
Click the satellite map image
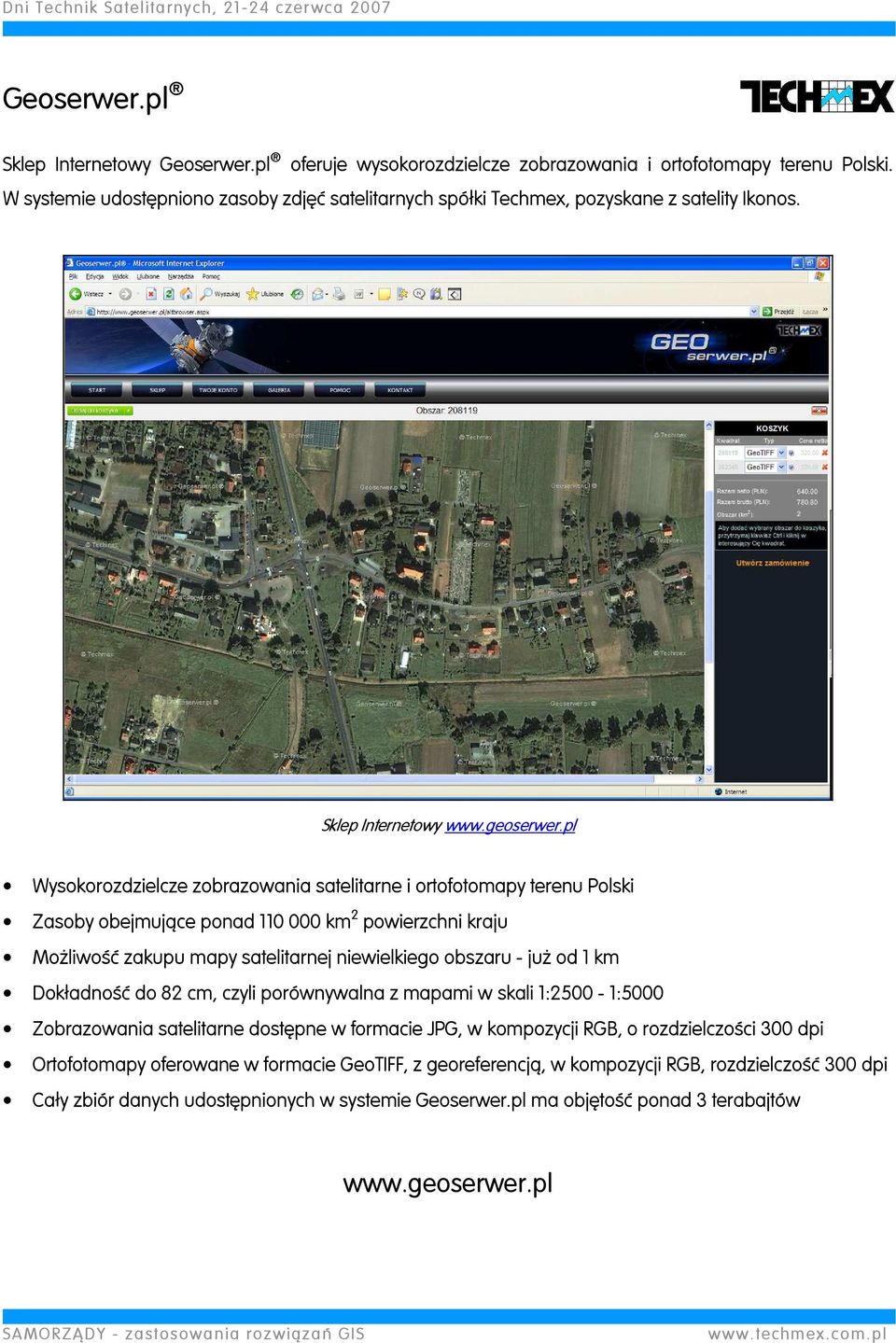click(x=385, y=597)
